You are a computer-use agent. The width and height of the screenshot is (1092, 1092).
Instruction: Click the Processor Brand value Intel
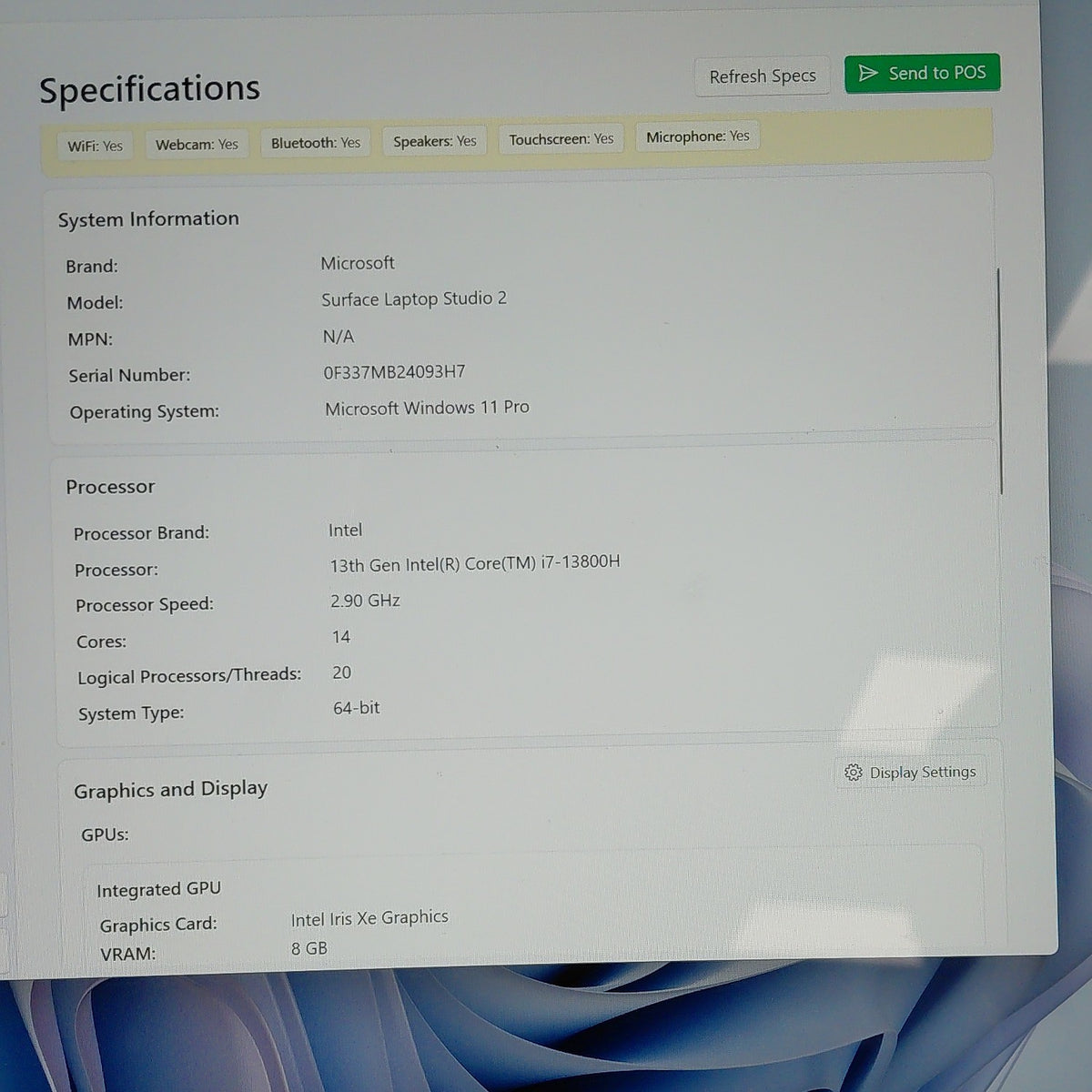[x=345, y=530]
